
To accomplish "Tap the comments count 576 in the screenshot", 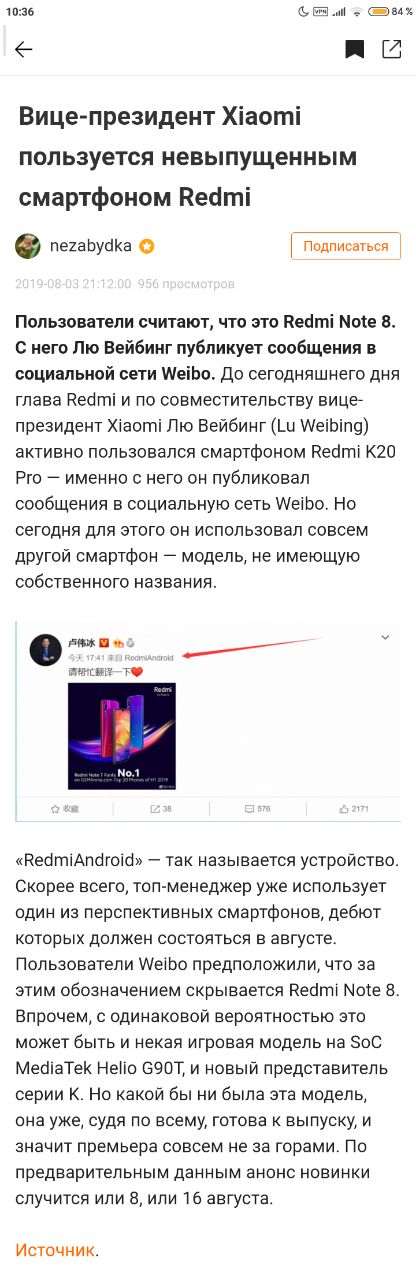I will 257,808.
